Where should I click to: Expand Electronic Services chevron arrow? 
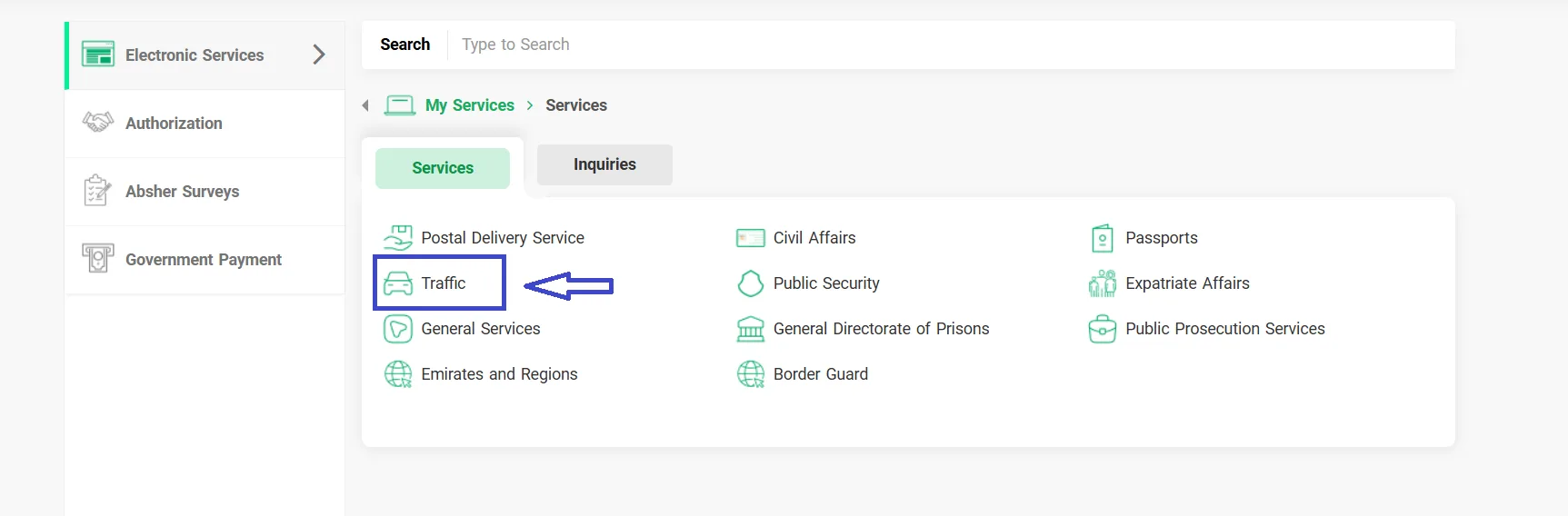(x=319, y=55)
